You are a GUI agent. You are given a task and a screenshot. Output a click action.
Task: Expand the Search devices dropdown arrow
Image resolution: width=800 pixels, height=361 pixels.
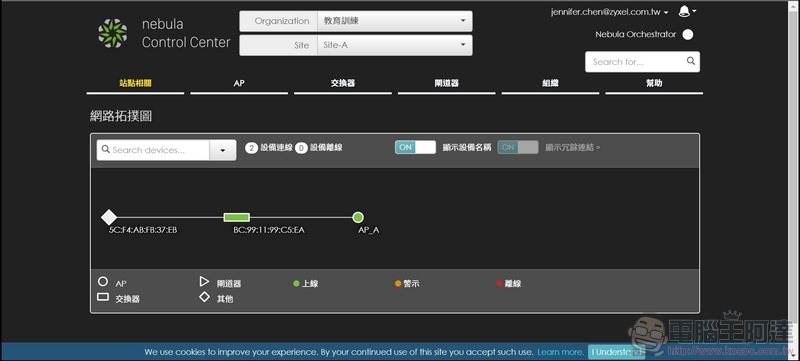pyautogui.click(x=223, y=150)
